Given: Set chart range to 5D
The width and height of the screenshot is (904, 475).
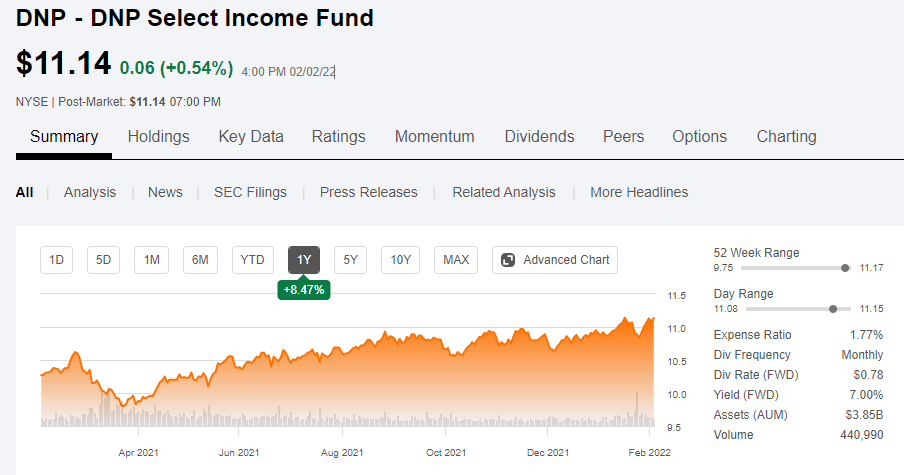Looking at the screenshot, I should (103, 260).
